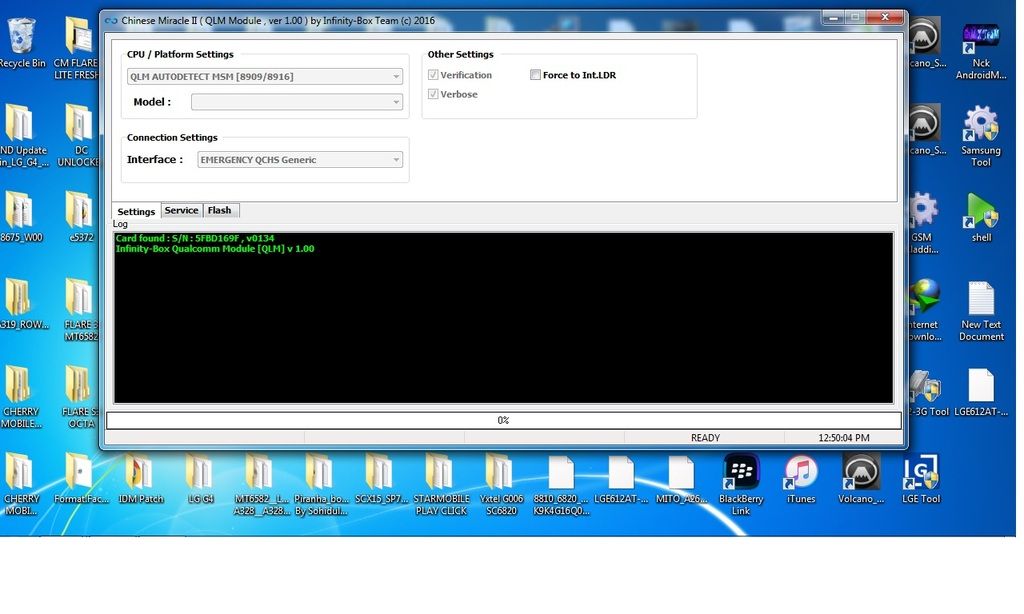
Task: Select the SCX15_SP7 folder icon
Action: click(381, 478)
